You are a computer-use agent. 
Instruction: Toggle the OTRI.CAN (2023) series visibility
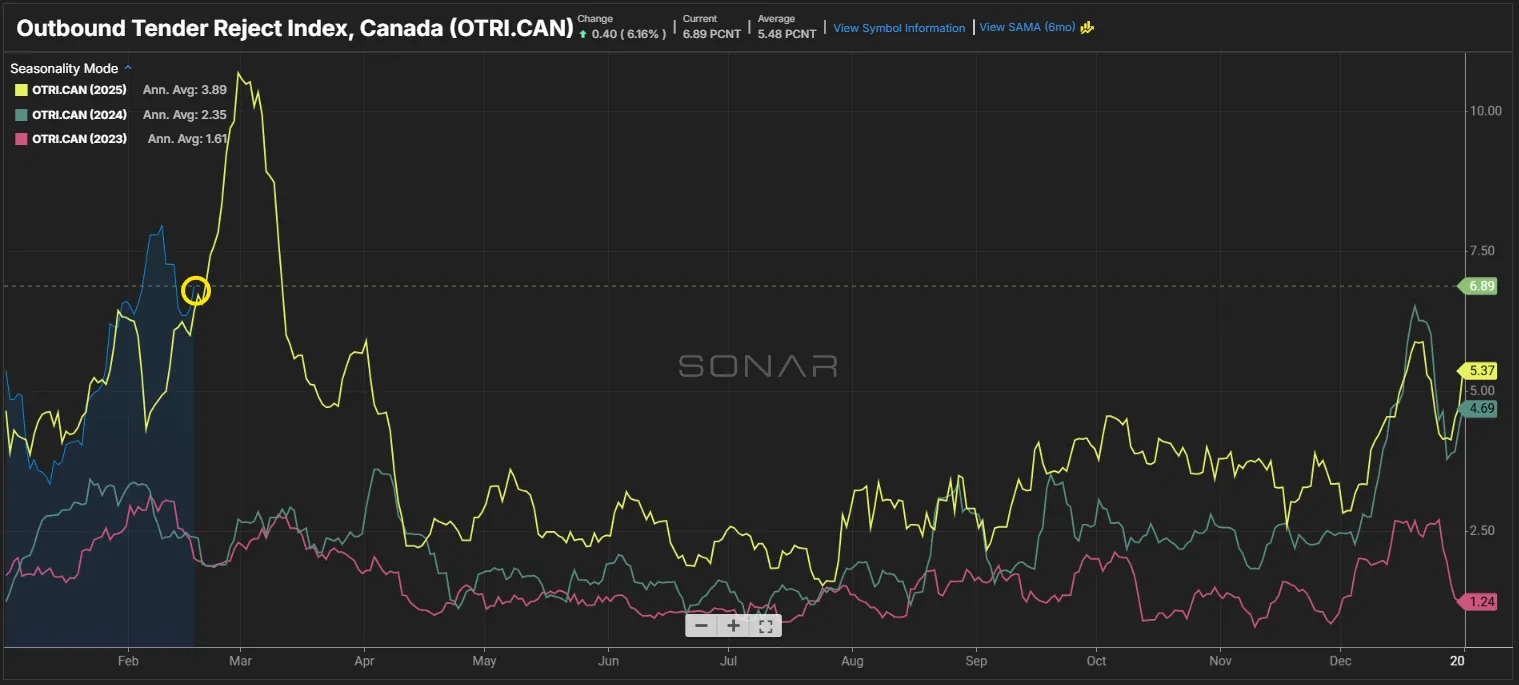click(x=79, y=138)
